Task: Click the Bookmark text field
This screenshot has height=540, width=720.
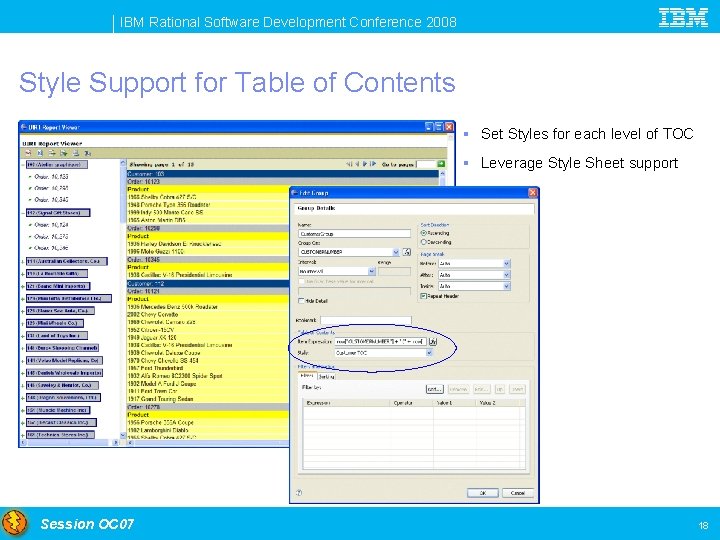Action: tap(366, 320)
